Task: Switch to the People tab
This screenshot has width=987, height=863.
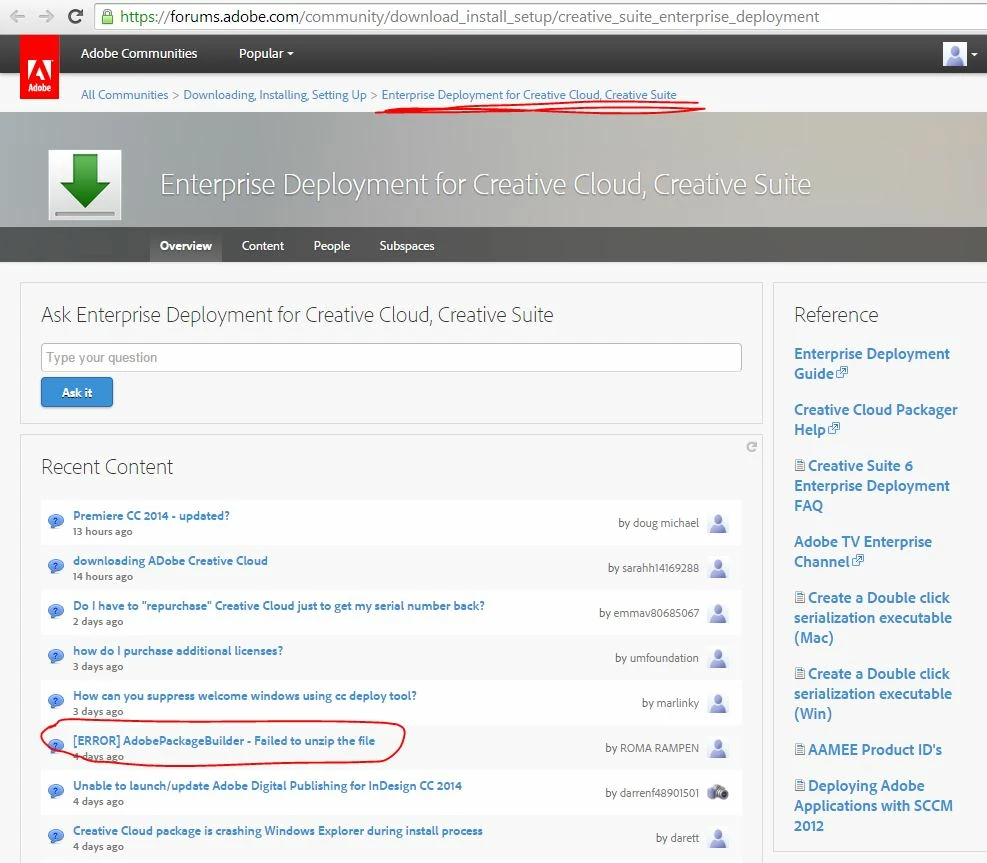Action: pos(332,245)
